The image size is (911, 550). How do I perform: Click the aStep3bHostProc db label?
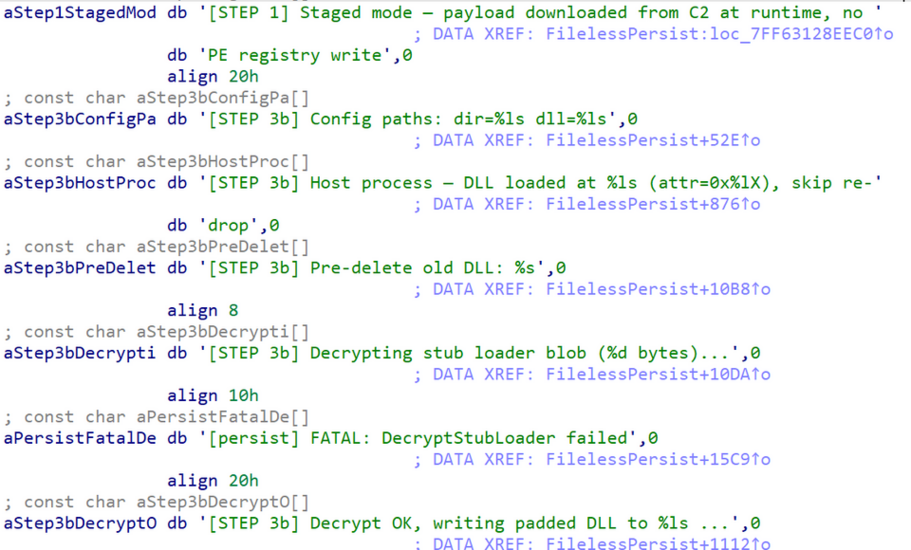[x=80, y=183]
